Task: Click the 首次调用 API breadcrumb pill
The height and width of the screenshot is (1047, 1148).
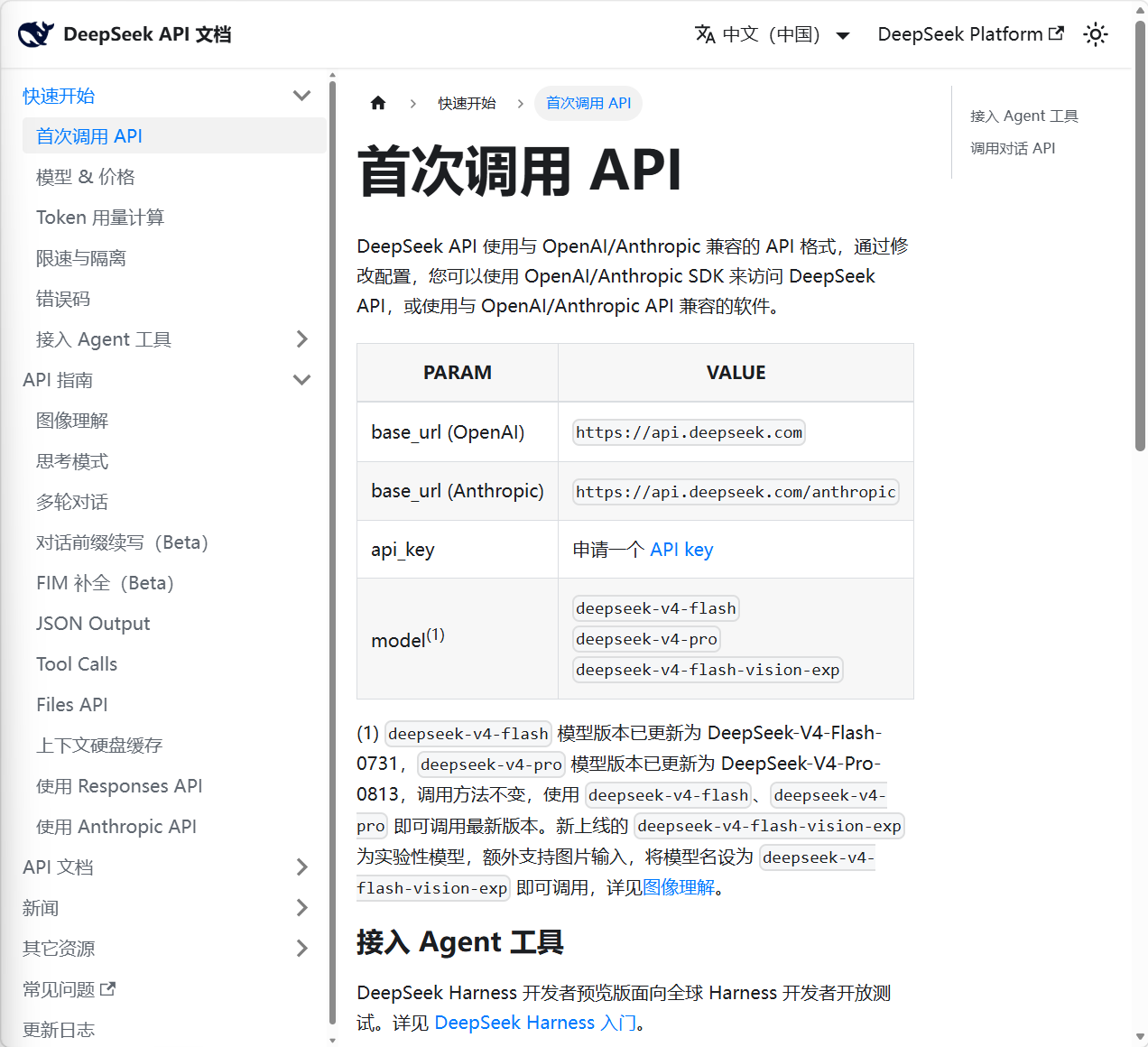Action: tap(588, 103)
